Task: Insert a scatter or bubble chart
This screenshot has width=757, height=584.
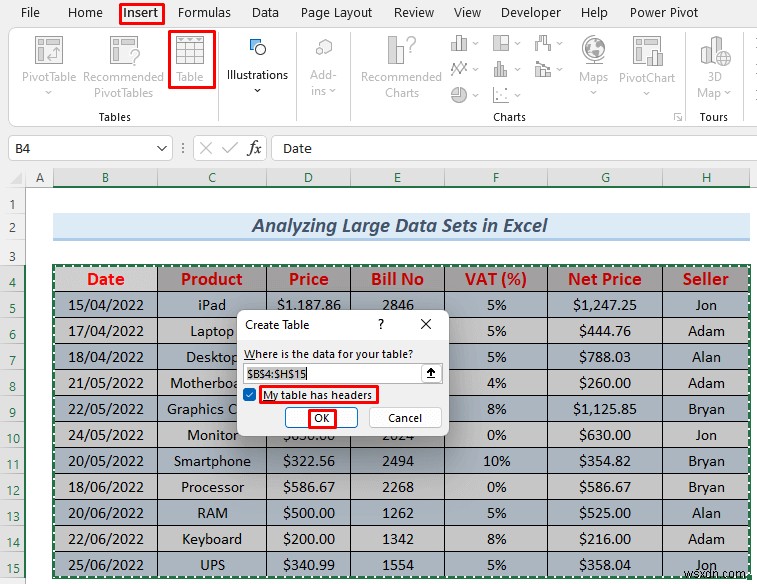Action: tap(501, 95)
